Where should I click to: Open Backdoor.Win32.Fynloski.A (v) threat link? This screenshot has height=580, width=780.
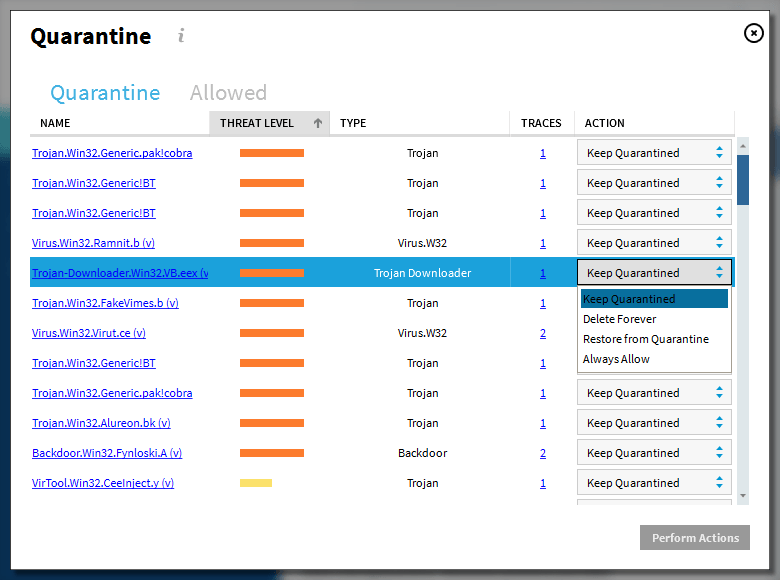click(107, 453)
